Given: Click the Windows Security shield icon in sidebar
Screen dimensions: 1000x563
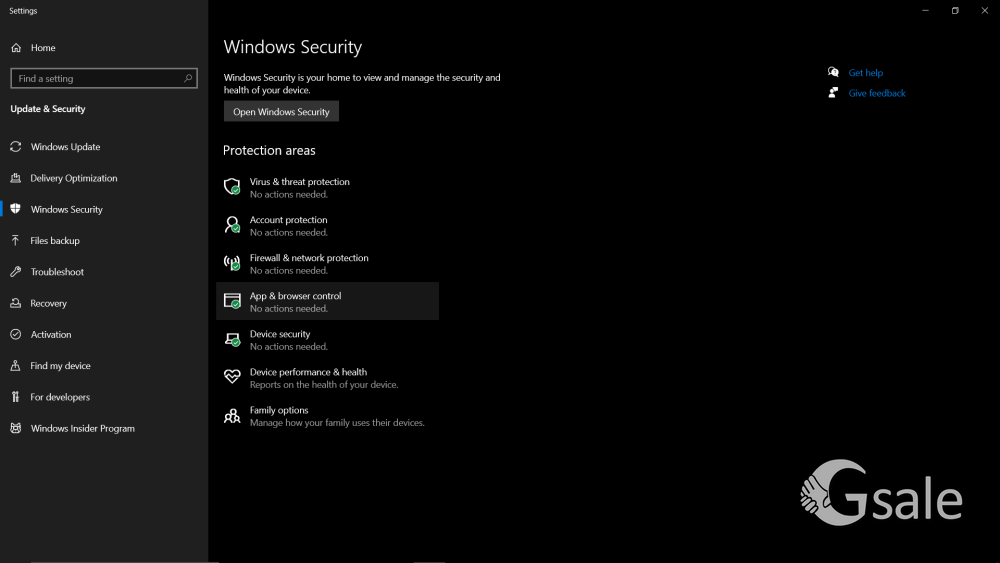Looking at the screenshot, I should (16, 209).
